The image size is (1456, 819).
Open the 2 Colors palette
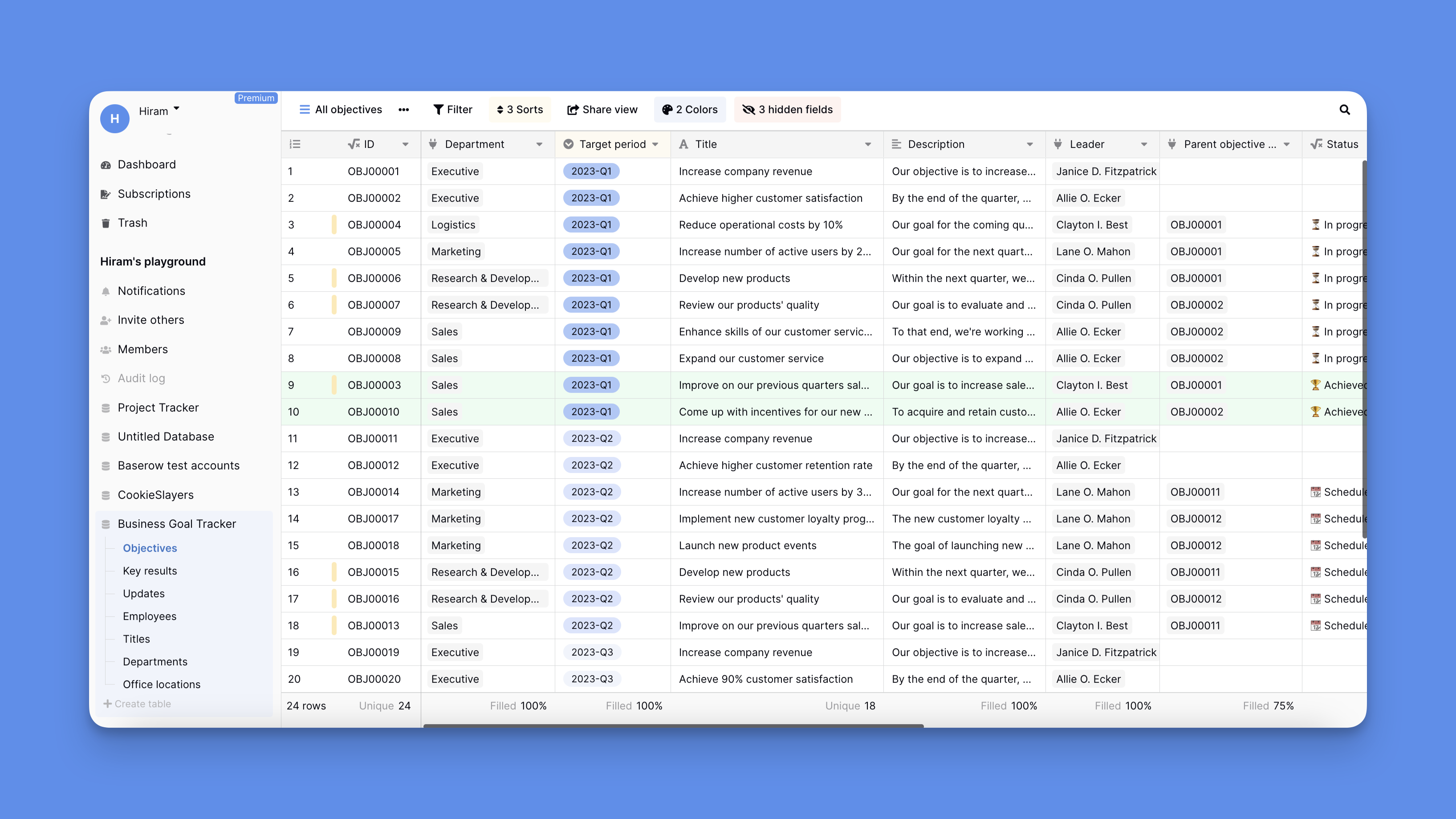(x=690, y=110)
